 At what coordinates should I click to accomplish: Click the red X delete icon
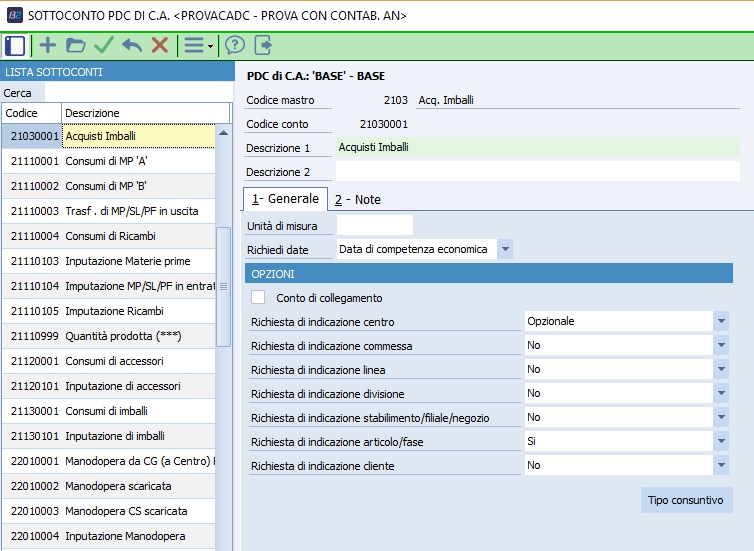tap(159, 45)
